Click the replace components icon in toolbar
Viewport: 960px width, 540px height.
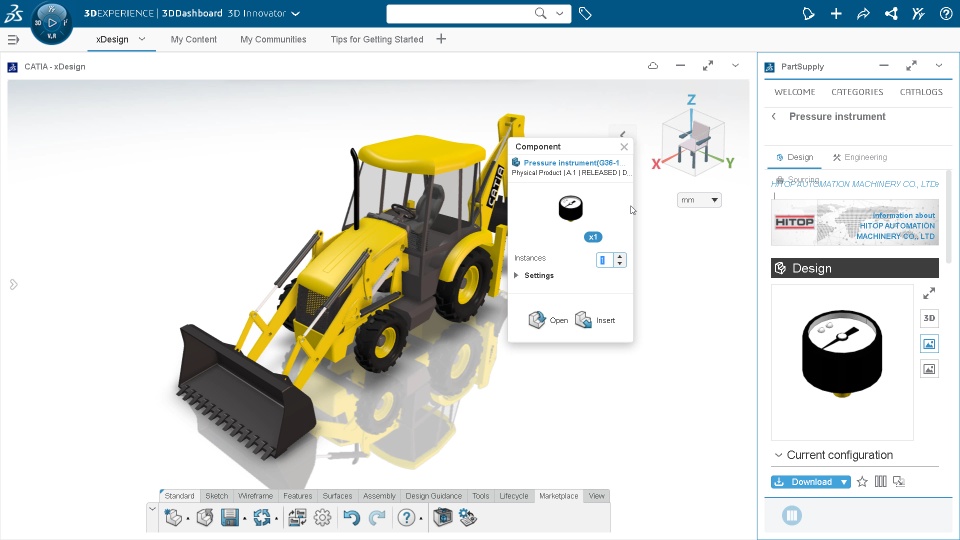click(297, 518)
